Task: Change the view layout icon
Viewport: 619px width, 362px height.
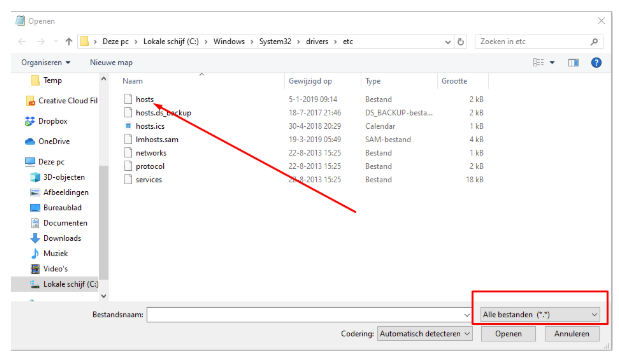Action: [x=538, y=62]
